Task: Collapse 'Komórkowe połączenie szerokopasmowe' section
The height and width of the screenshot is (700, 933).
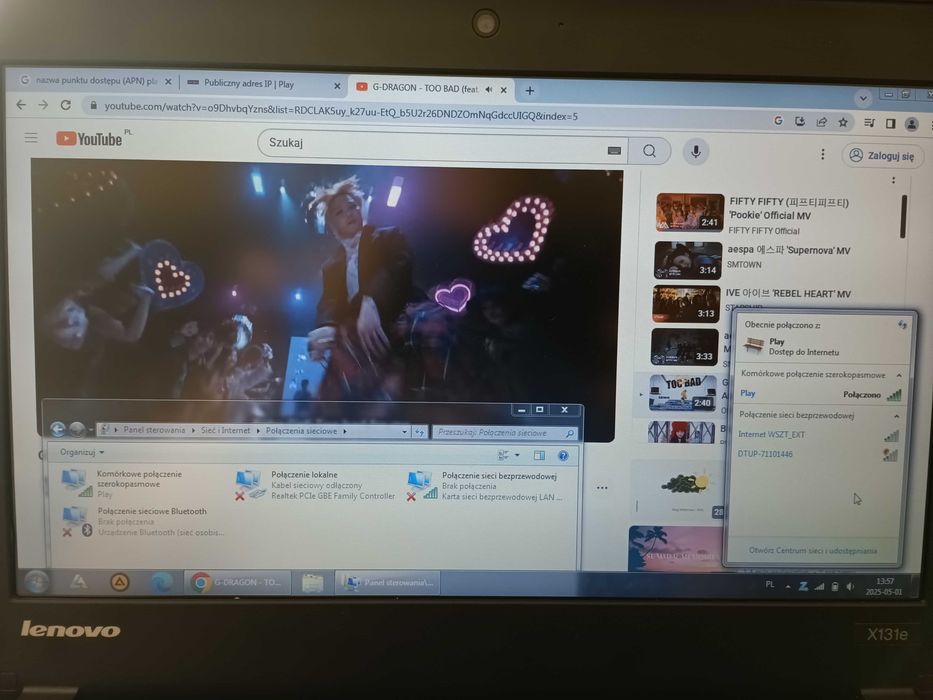Action: coord(899,376)
